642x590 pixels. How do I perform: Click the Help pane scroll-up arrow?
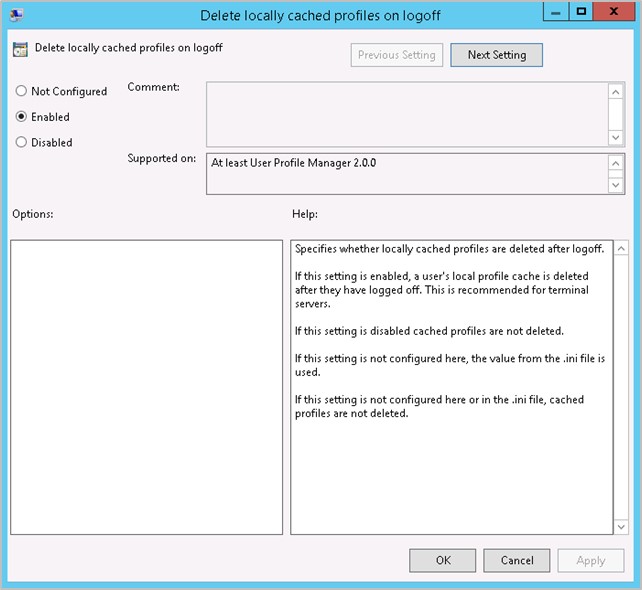click(621, 248)
